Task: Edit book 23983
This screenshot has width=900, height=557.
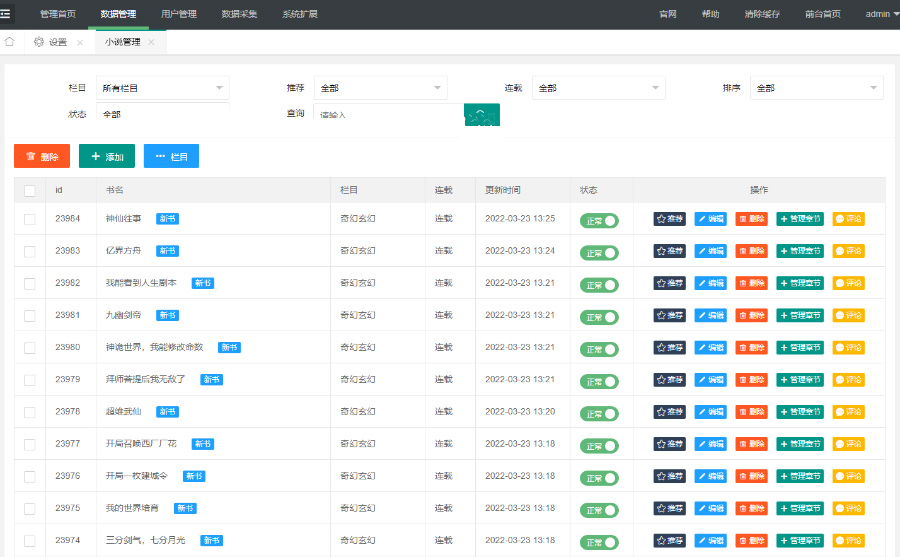Action: (711, 251)
